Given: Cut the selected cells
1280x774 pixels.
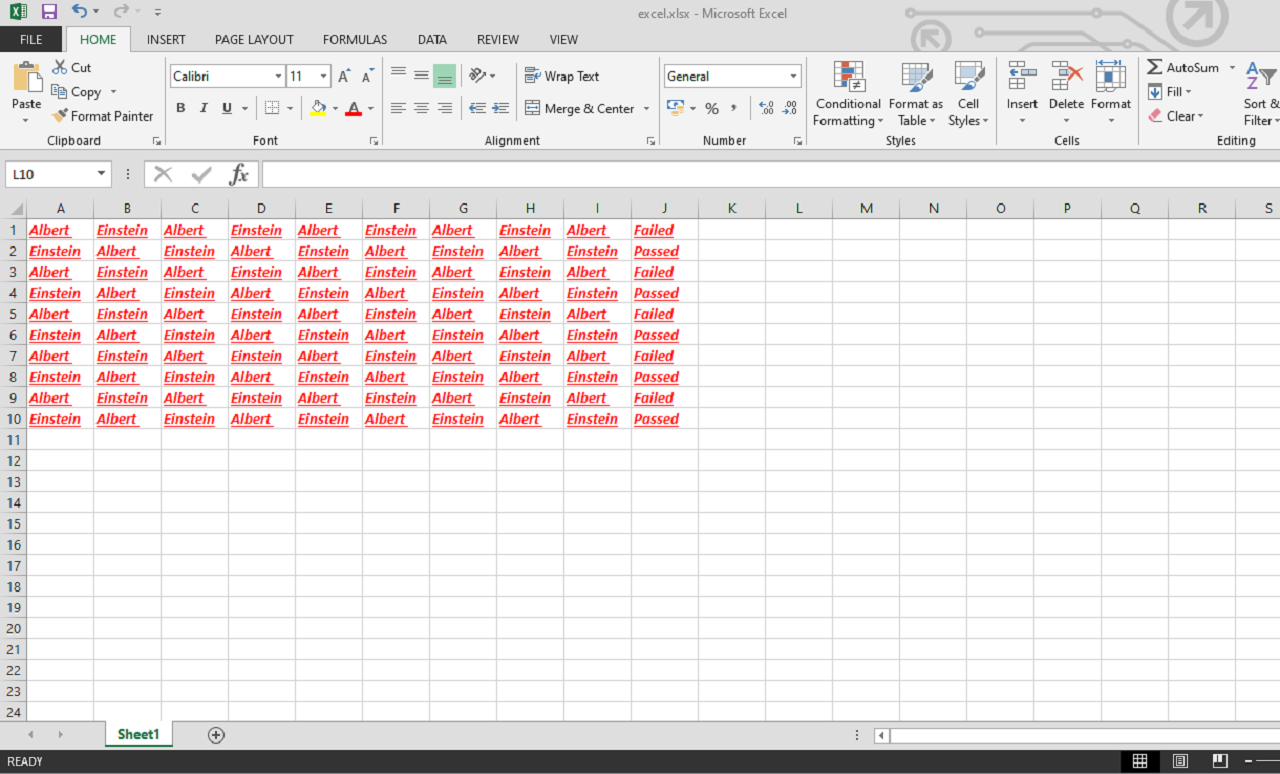Looking at the screenshot, I should tap(71, 68).
